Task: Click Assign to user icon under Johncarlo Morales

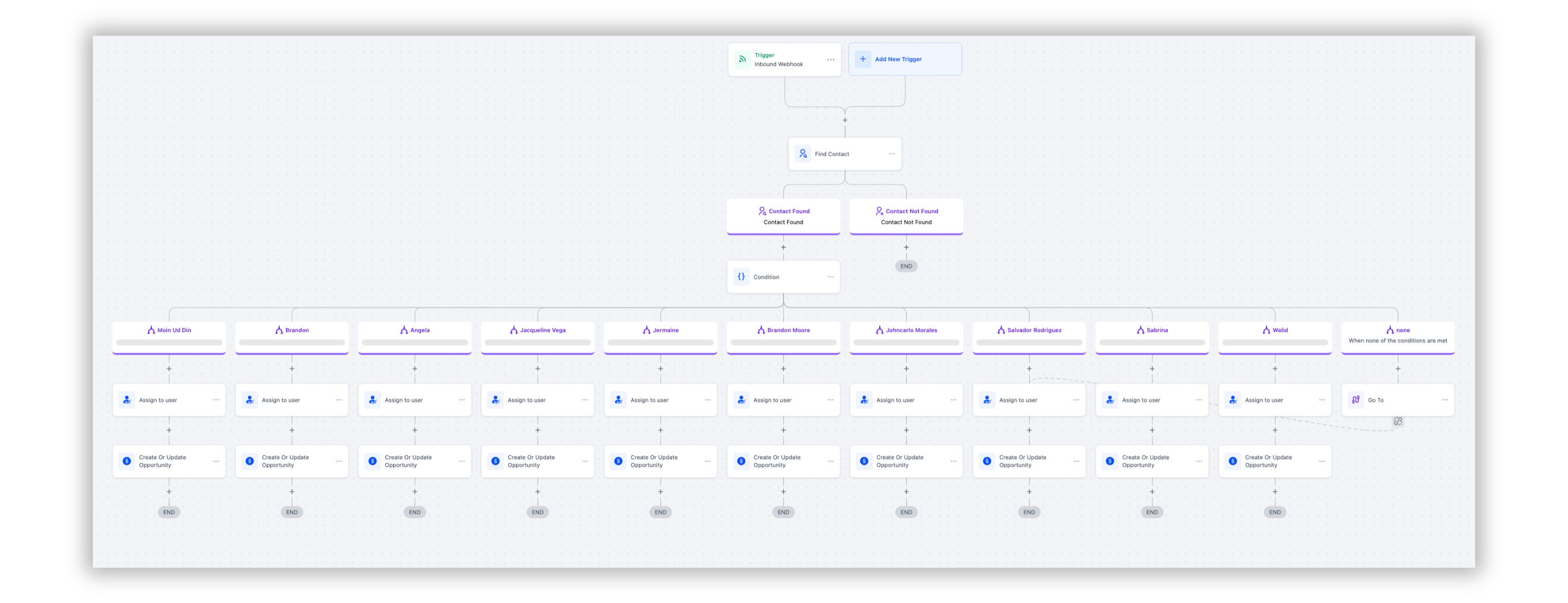Action: tap(864, 400)
